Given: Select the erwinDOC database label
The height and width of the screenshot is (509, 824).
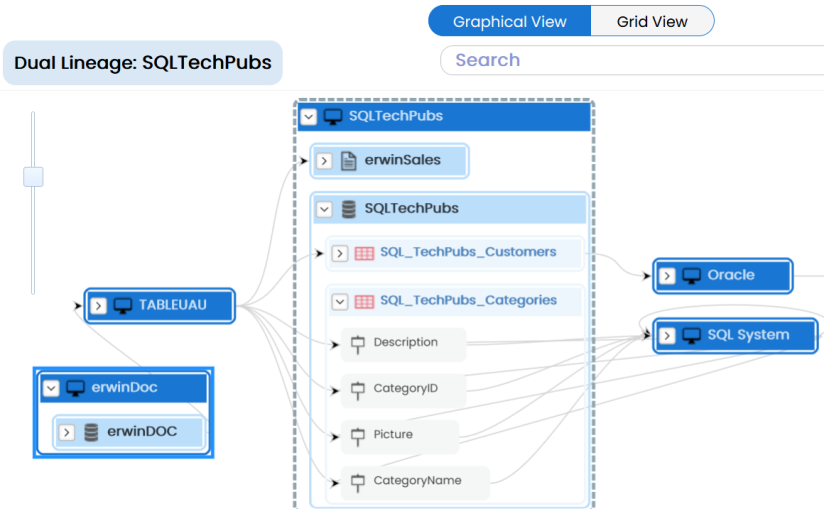Looking at the screenshot, I should 142,431.
